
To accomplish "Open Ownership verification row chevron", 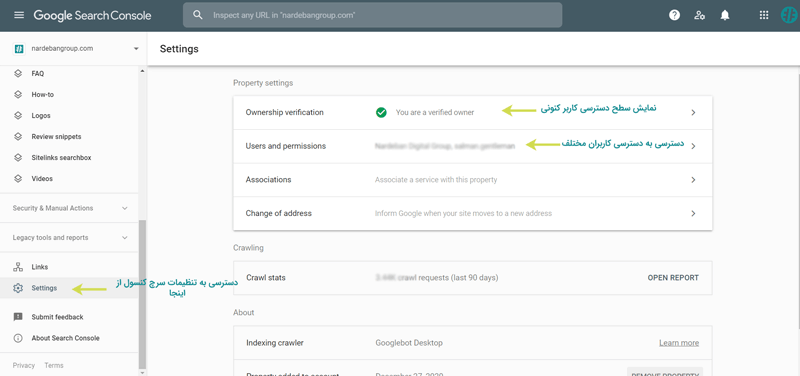I will (693, 112).
